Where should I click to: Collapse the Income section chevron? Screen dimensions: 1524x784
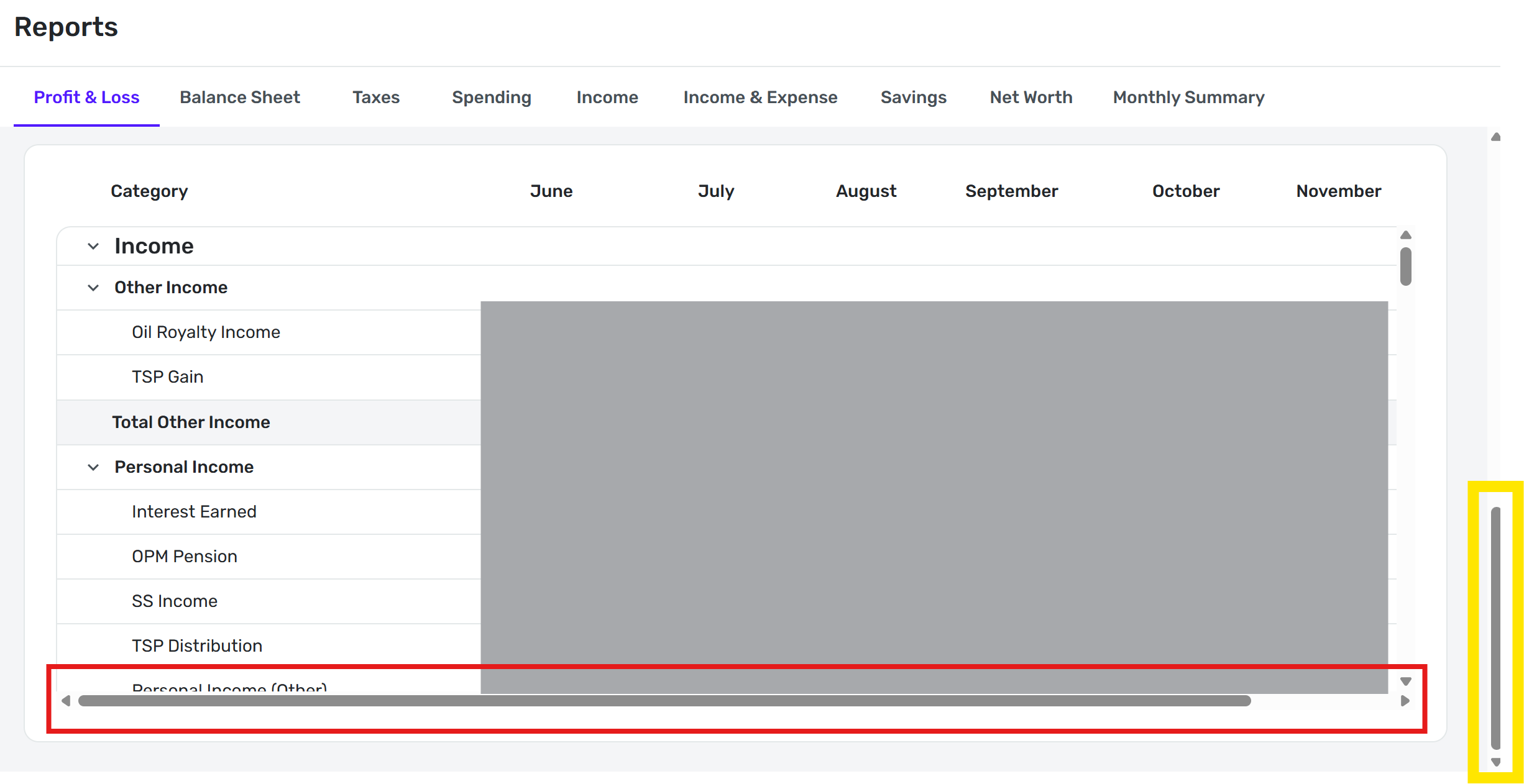(93, 247)
